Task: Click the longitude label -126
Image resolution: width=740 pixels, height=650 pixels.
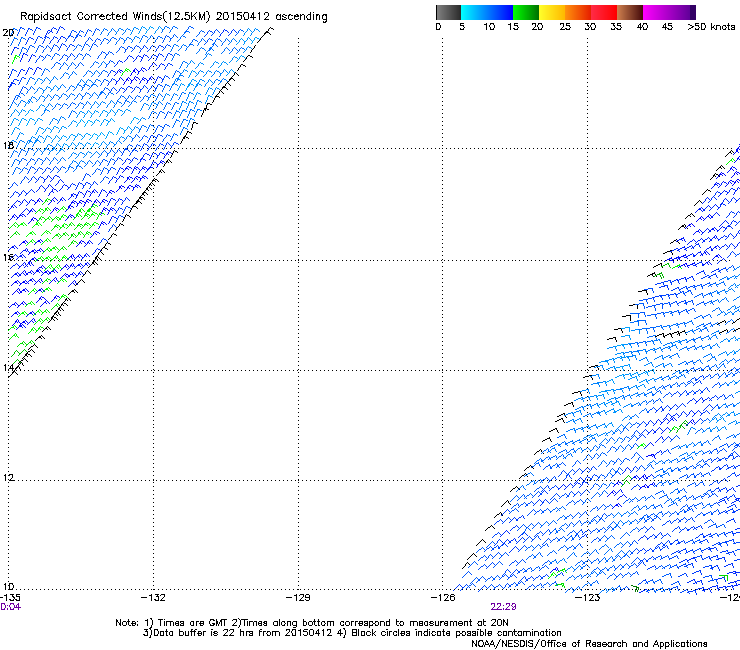Action: (443, 598)
